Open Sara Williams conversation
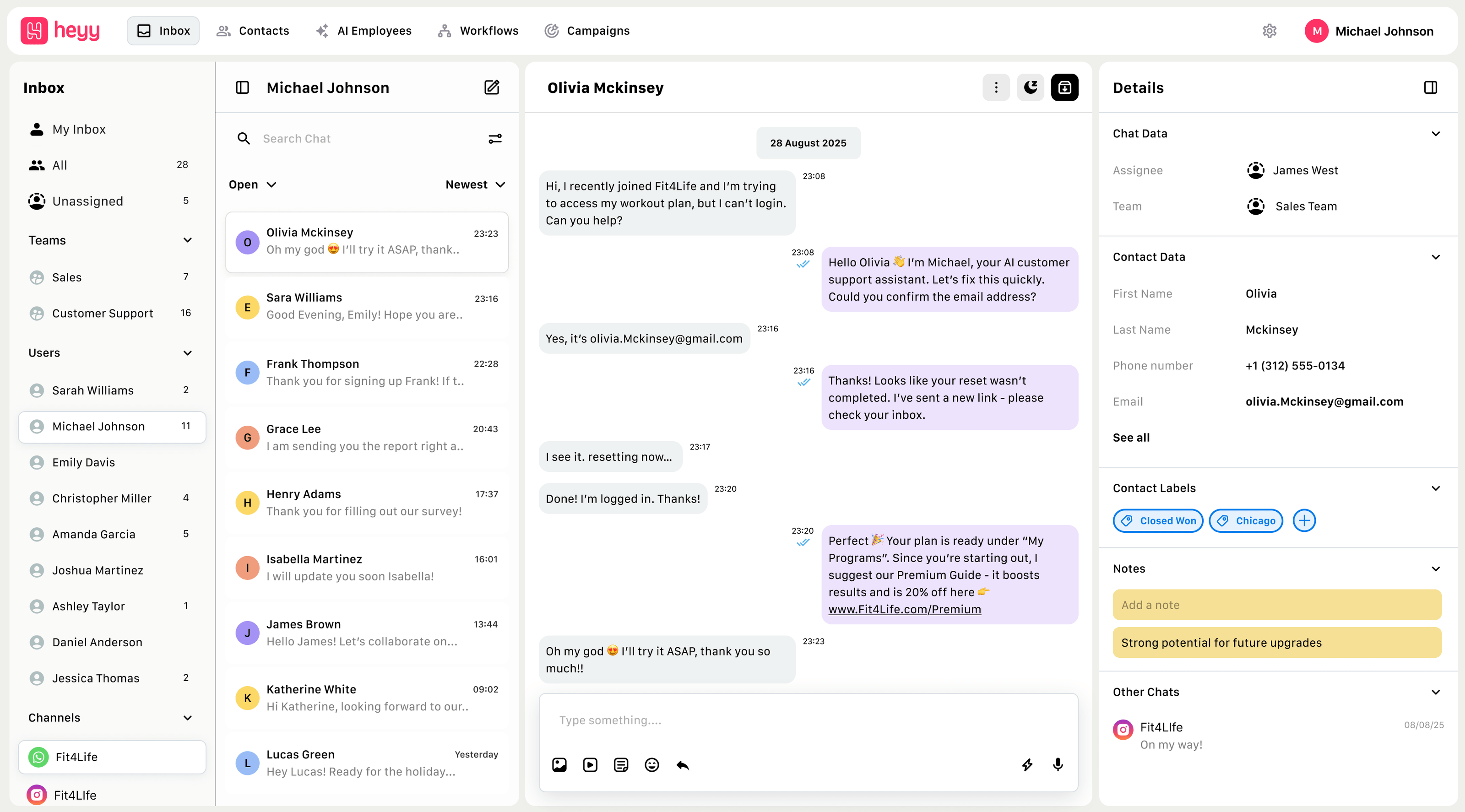 click(367, 307)
